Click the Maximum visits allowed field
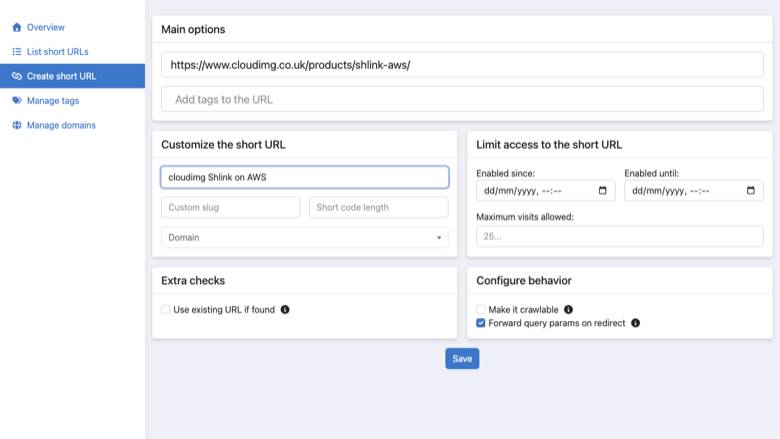 (x=620, y=236)
